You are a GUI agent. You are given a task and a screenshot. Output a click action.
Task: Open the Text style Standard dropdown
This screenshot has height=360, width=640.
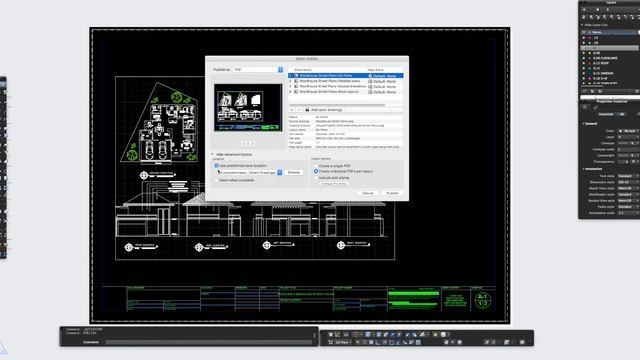click(x=629, y=176)
